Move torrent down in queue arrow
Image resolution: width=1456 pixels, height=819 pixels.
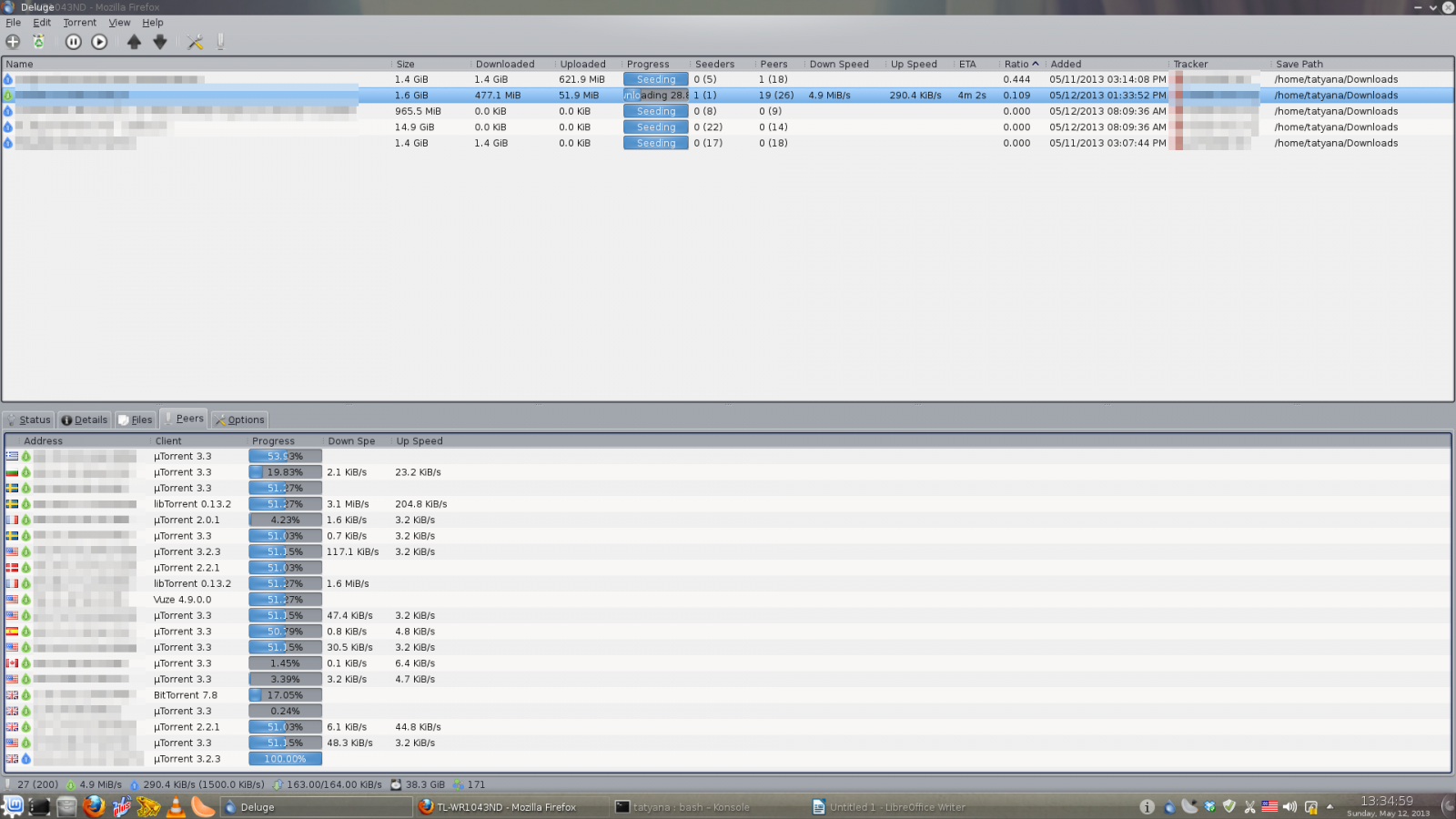point(160,42)
